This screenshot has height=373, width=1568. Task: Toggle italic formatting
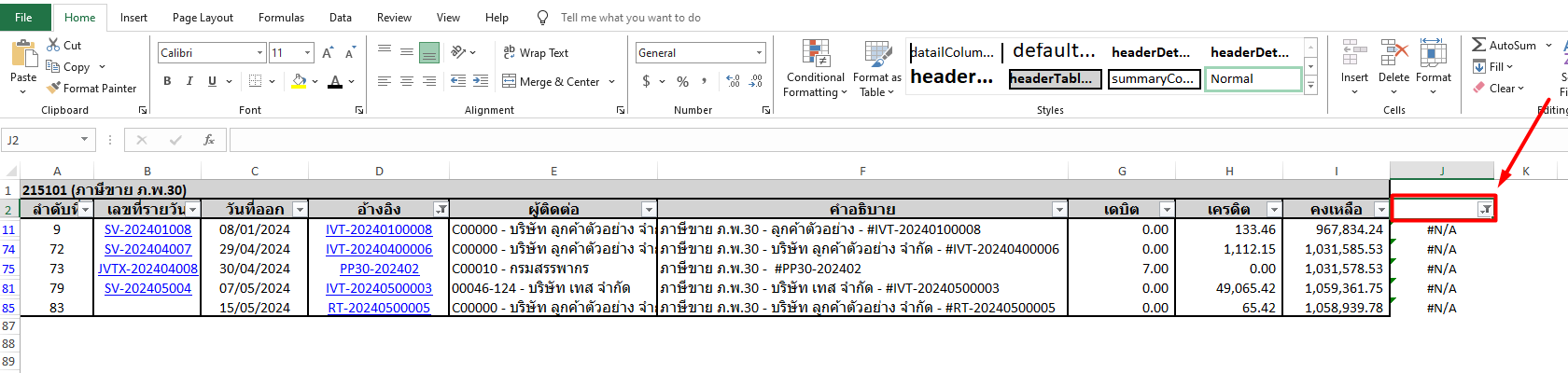tap(189, 81)
